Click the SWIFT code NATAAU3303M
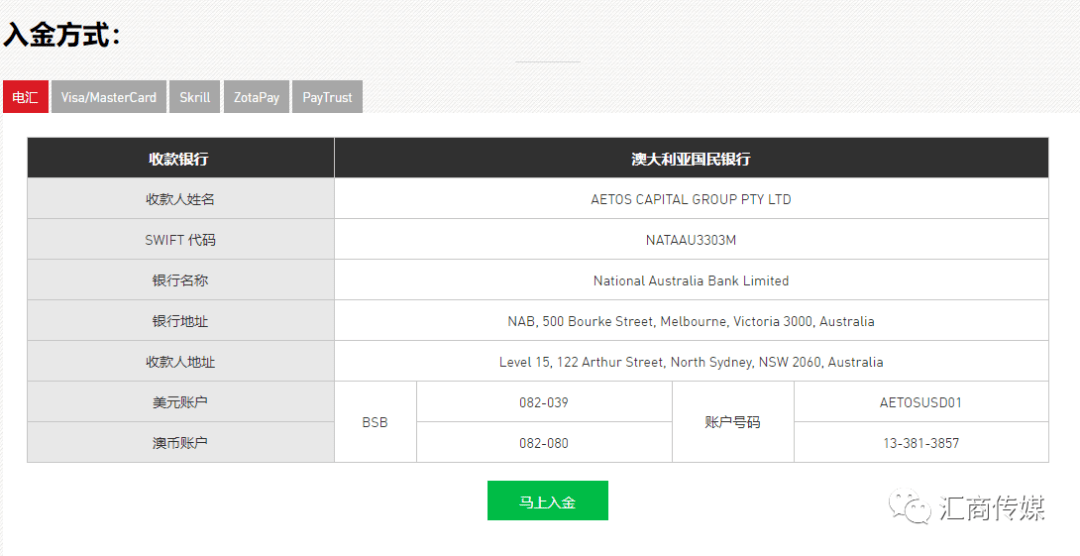This screenshot has width=1080, height=556. pos(691,240)
